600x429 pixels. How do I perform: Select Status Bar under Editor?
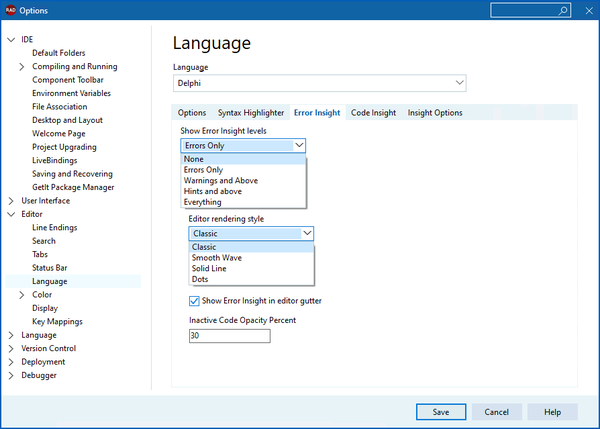[x=49, y=268]
